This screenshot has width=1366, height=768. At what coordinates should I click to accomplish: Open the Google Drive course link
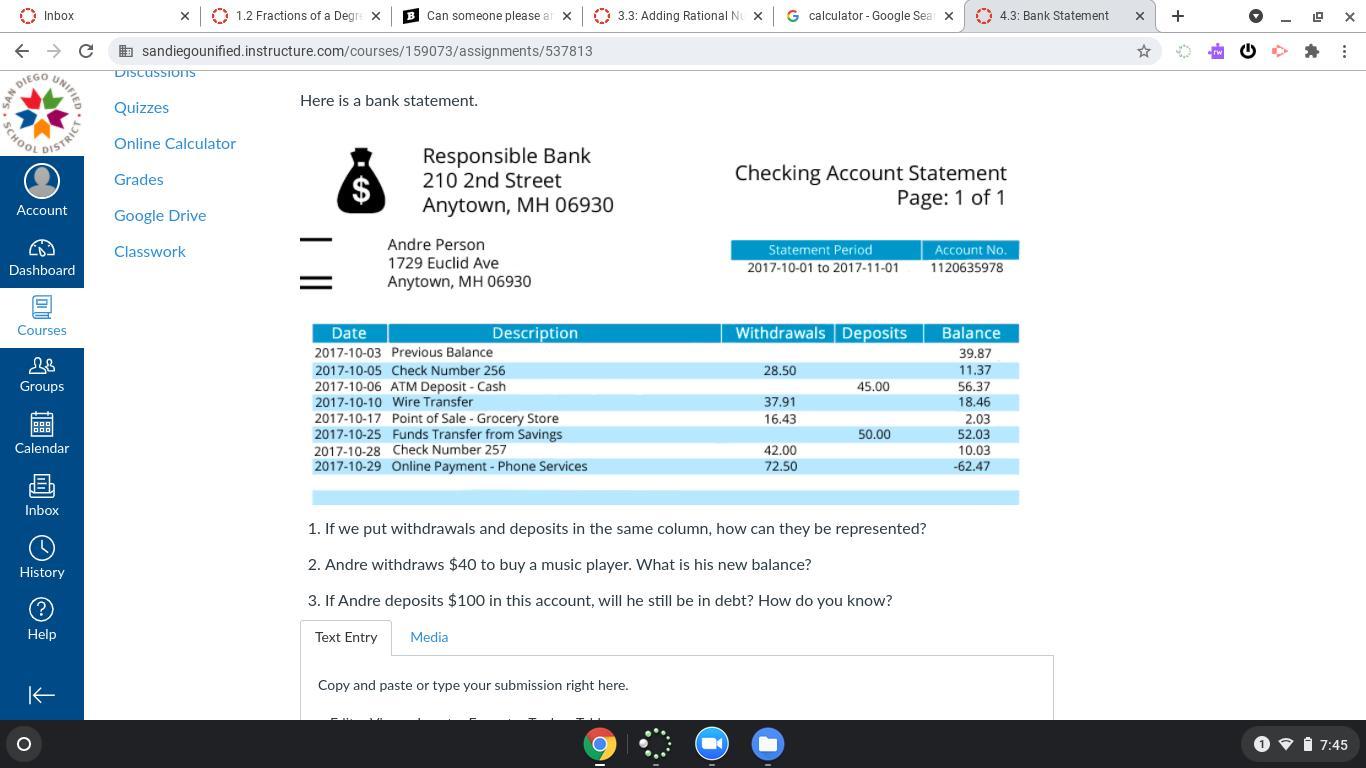160,216
